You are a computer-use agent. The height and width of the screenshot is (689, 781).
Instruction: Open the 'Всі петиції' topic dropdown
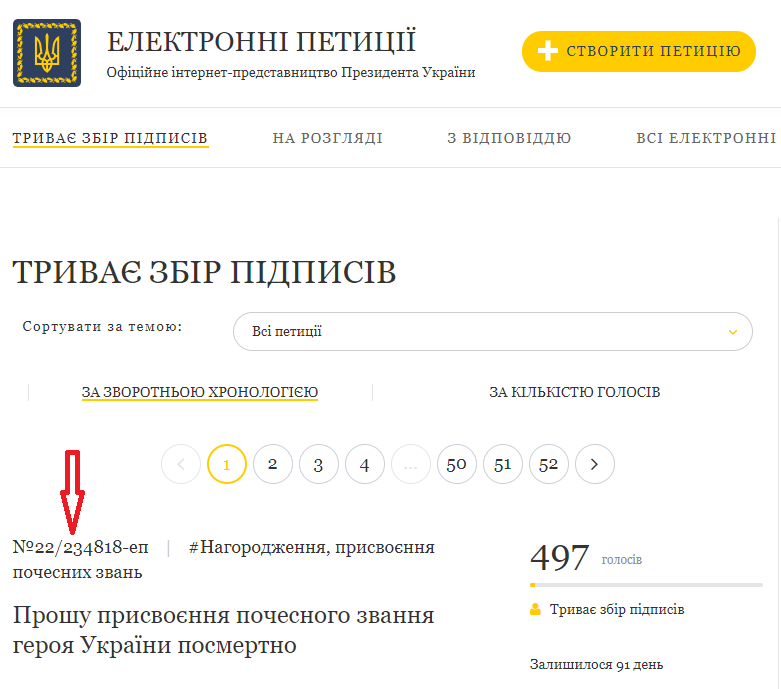tap(493, 331)
